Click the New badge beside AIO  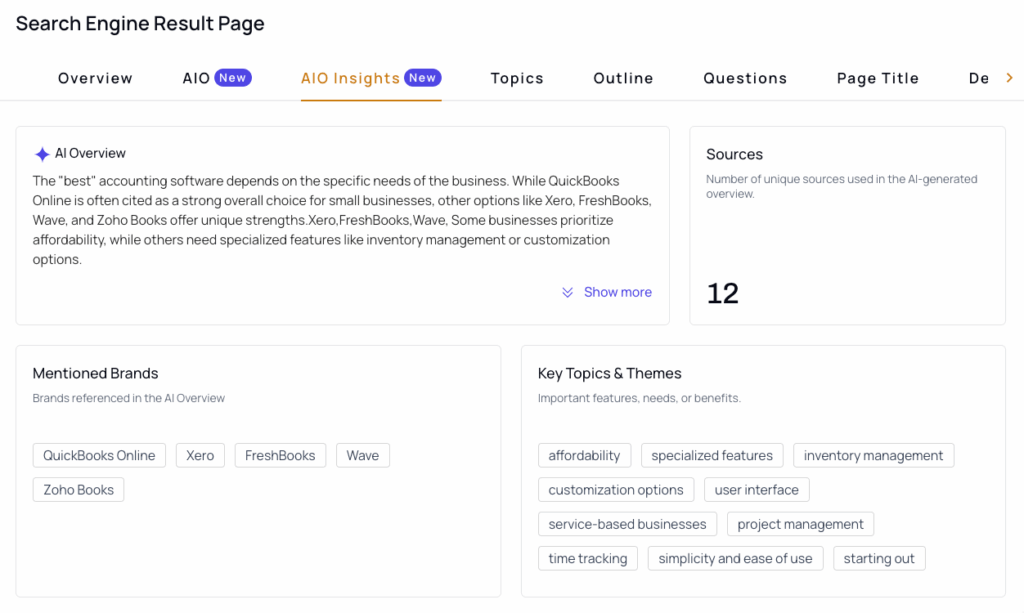[232, 78]
